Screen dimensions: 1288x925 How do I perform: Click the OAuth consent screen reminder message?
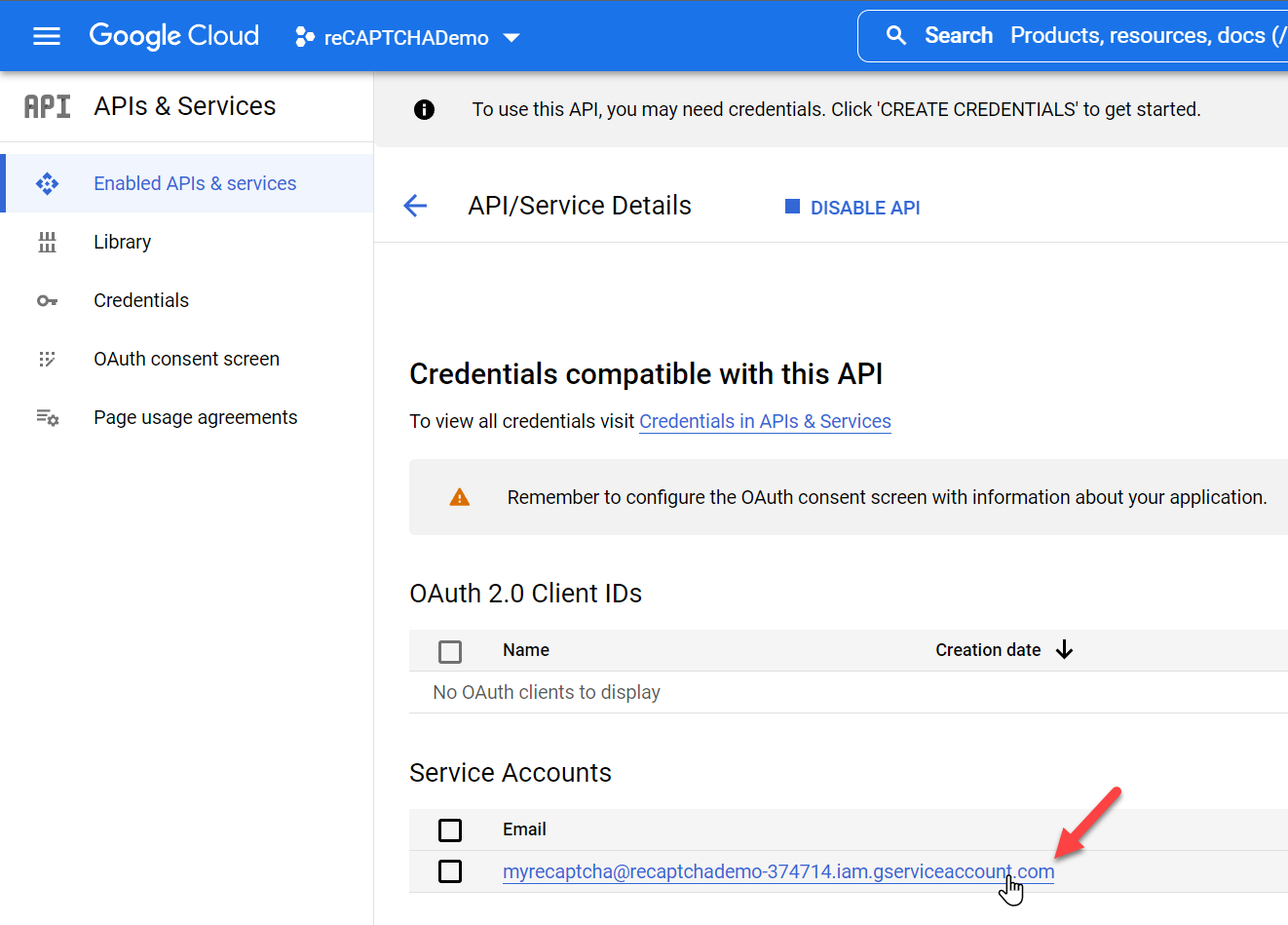pyautogui.click(x=888, y=497)
